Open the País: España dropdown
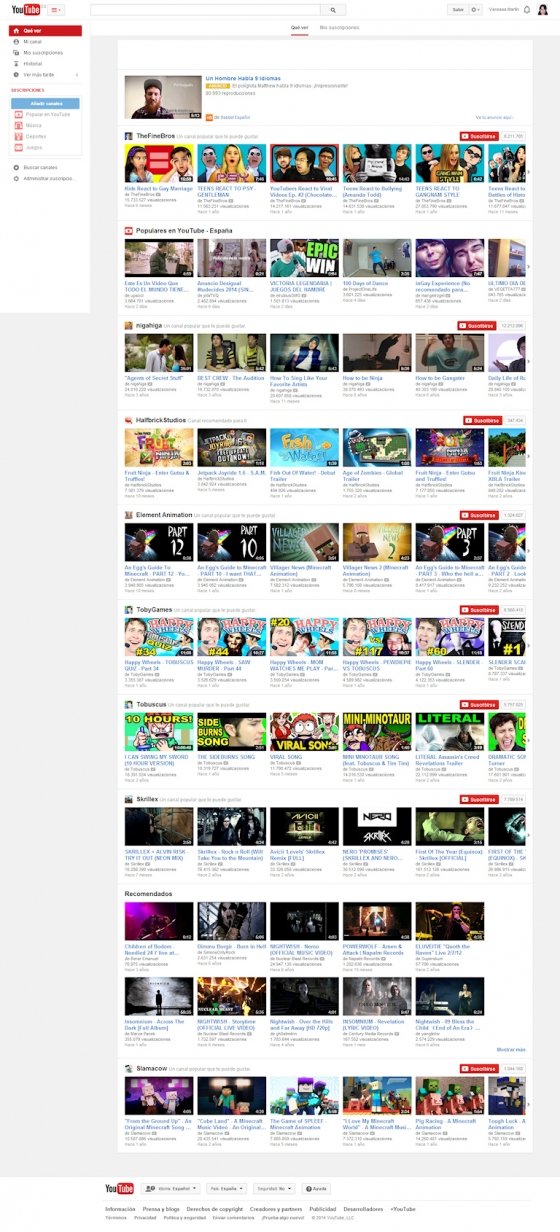 point(227,1188)
